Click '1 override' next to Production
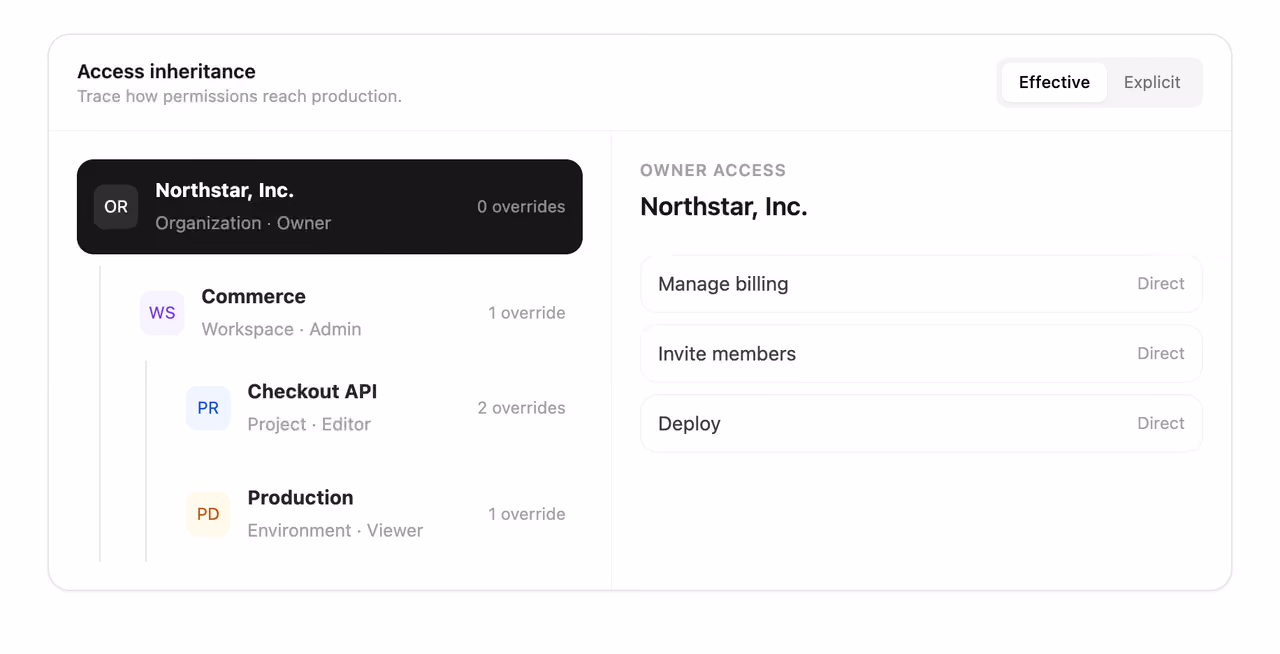Viewport: 1280px width, 654px height. [527, 514]
